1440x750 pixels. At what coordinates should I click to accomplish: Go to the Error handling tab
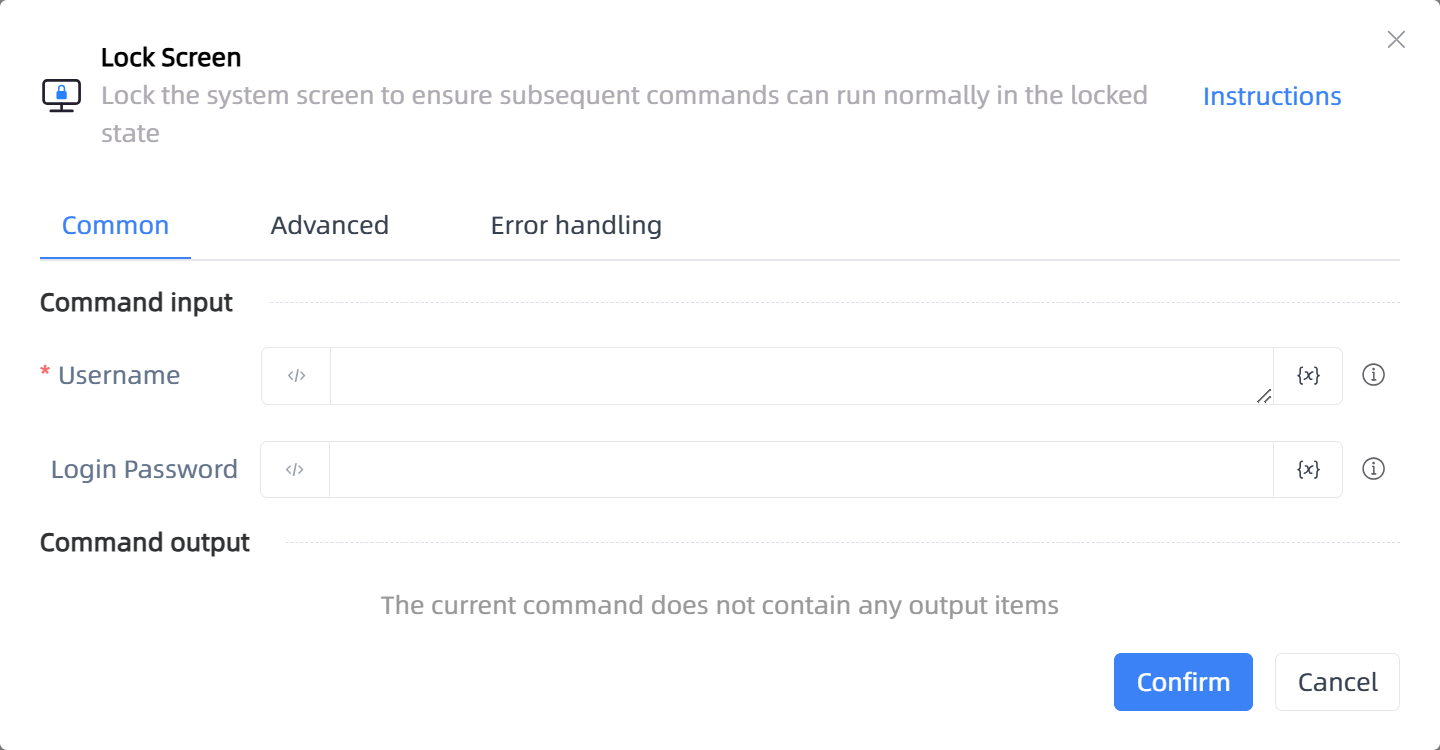tap(576, 225)
